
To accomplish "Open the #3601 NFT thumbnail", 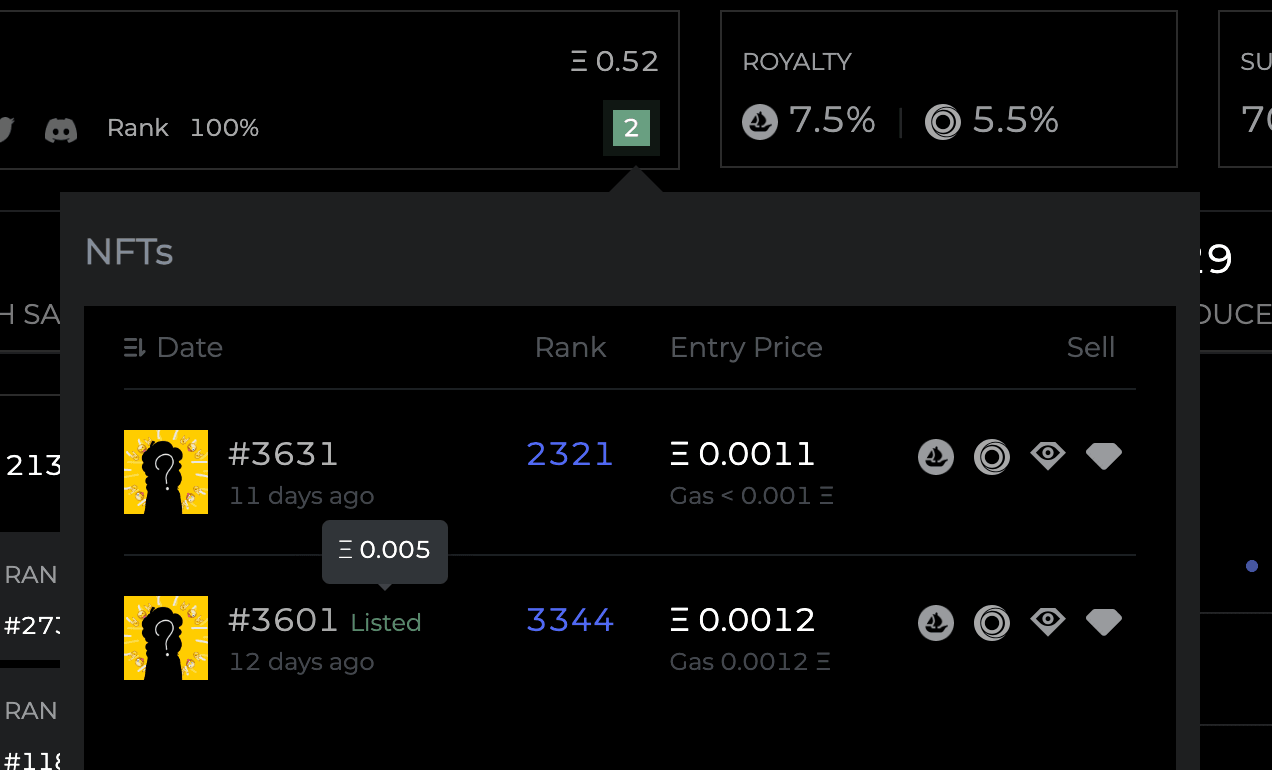I will 166,638.
